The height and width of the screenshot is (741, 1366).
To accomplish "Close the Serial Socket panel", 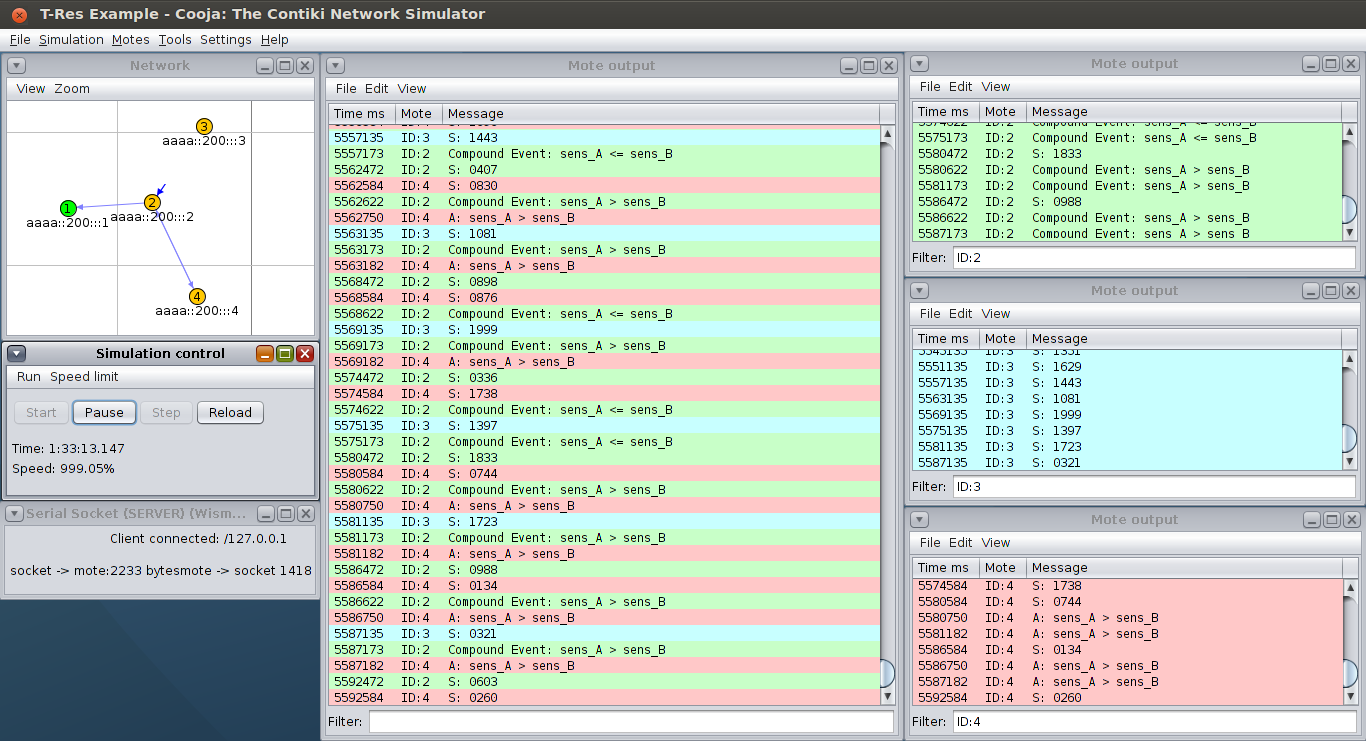I will (305, 513).
